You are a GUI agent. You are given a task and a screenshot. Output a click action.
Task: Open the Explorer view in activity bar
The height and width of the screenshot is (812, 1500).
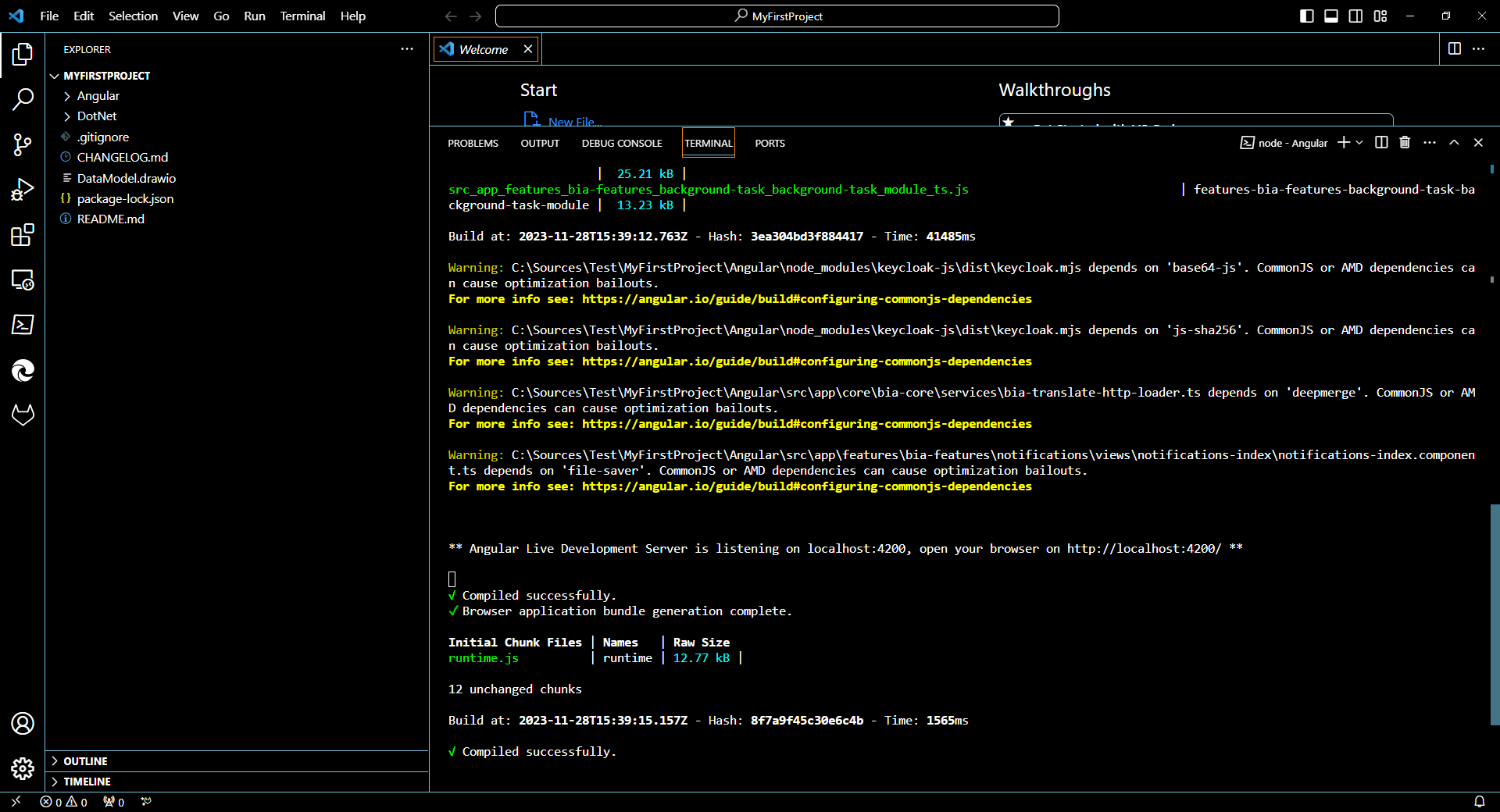click(x=23, y=55)
